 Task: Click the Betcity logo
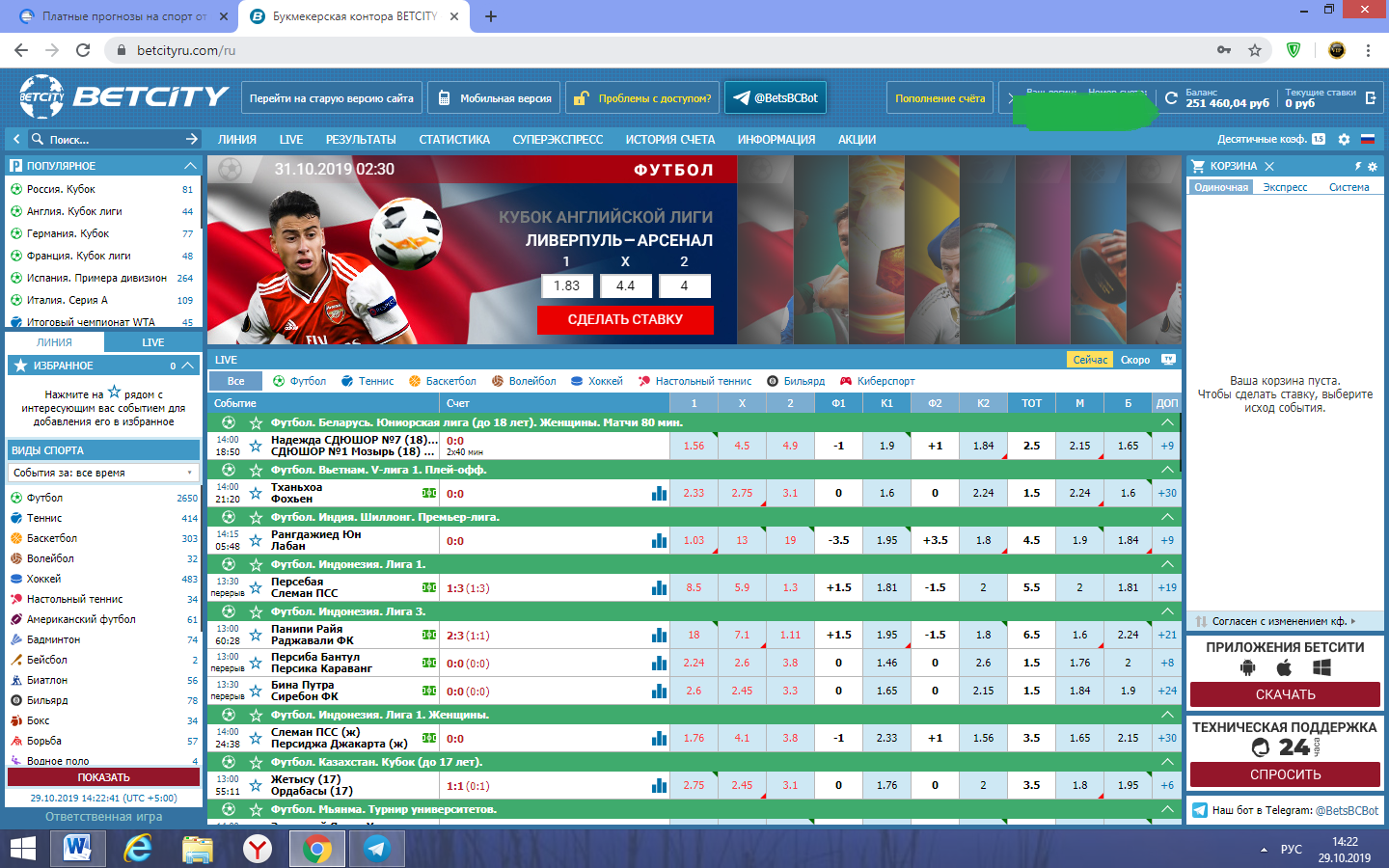pyautogui.click(x=123, y=96)
